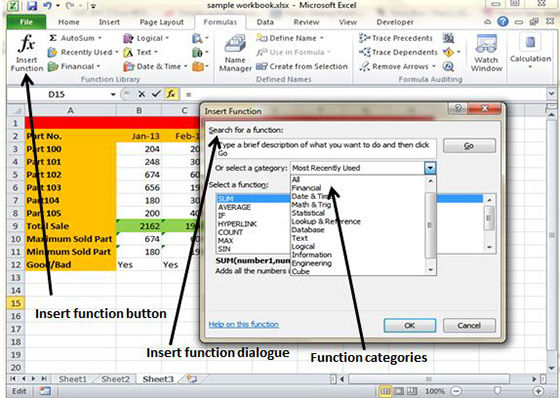Click Define Name in Defined Names group
This screenshot has width=560, height=398.
click(290, 38)
